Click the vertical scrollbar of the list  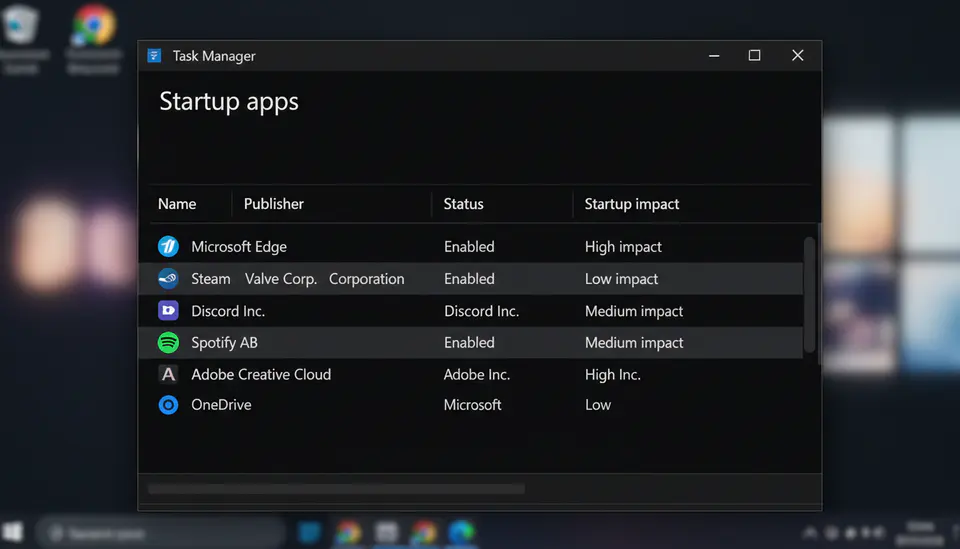tap(809, 294)
